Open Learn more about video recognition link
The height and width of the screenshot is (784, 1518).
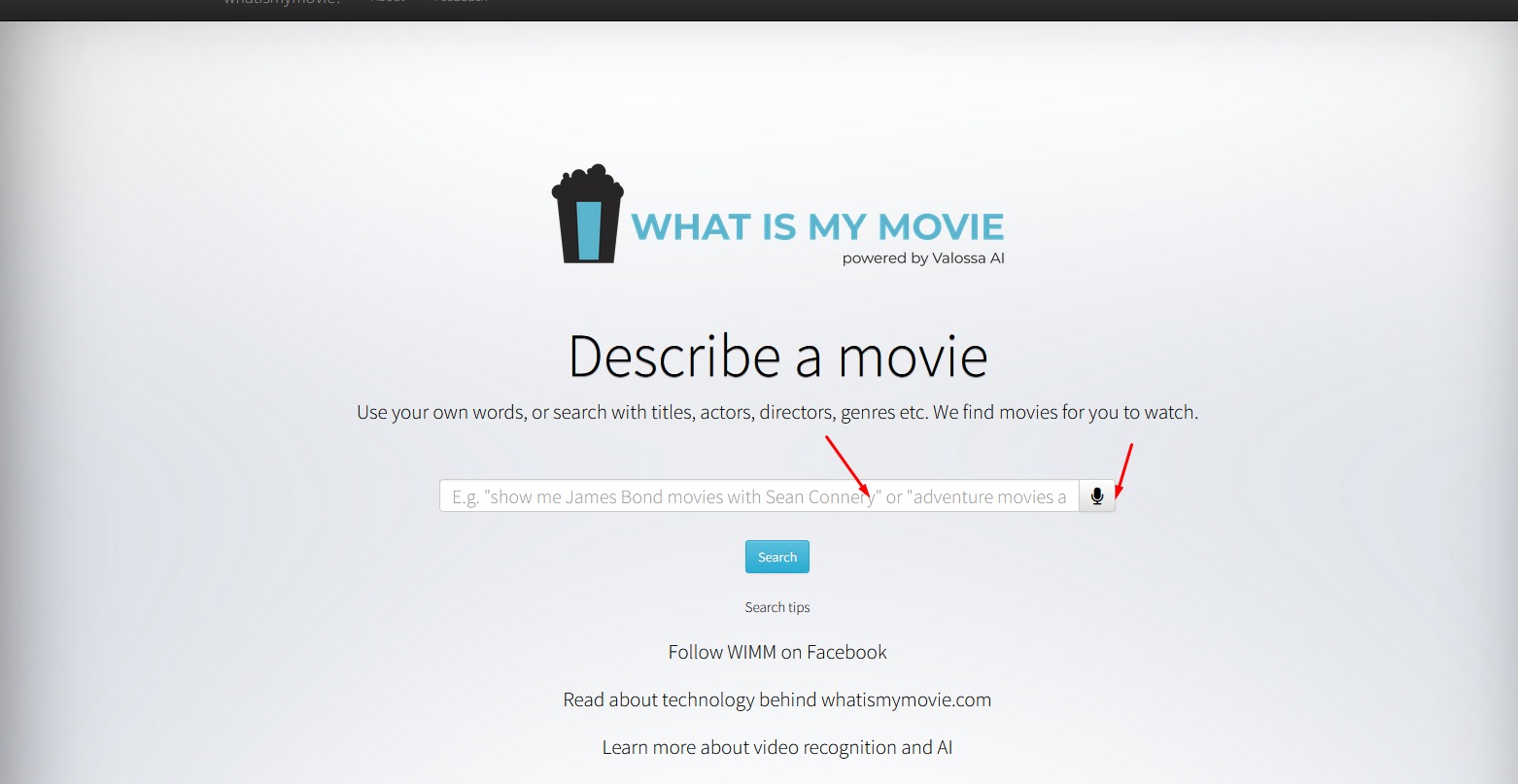(776, 747)
